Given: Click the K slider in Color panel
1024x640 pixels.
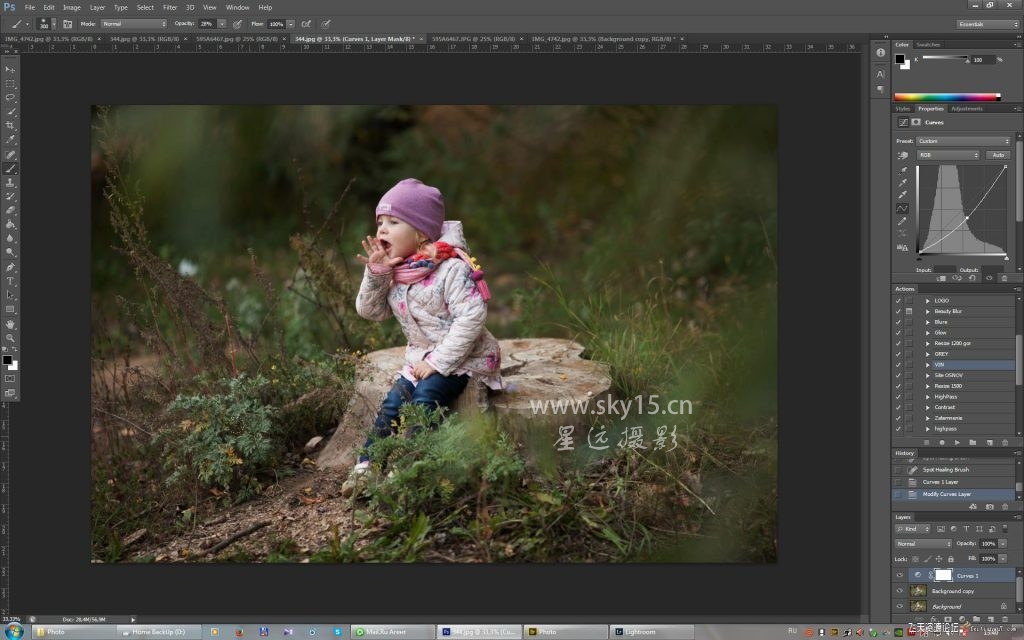Looking at the screenshot, I should [x=946, y=59].
